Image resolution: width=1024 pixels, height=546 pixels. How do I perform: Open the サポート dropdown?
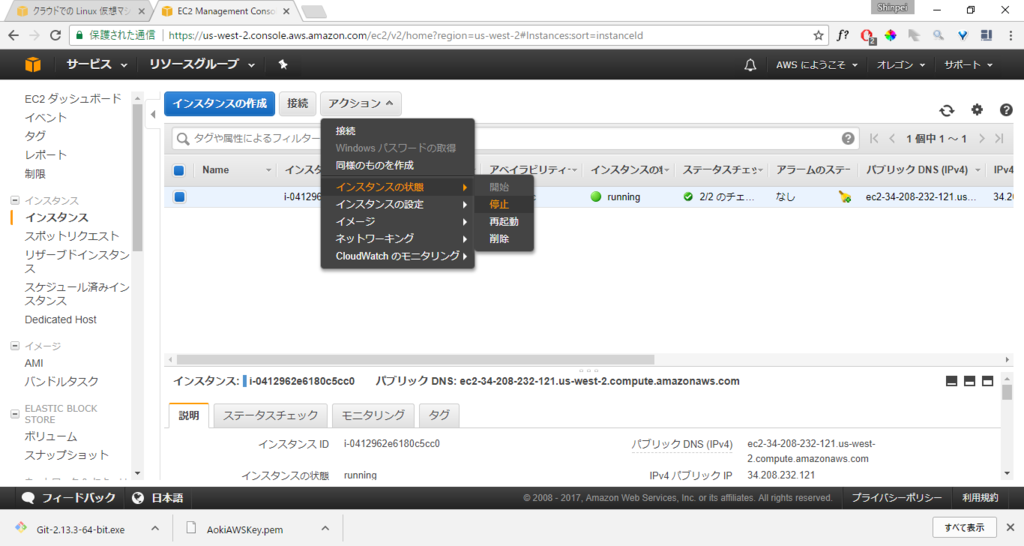tap(968, 65)
